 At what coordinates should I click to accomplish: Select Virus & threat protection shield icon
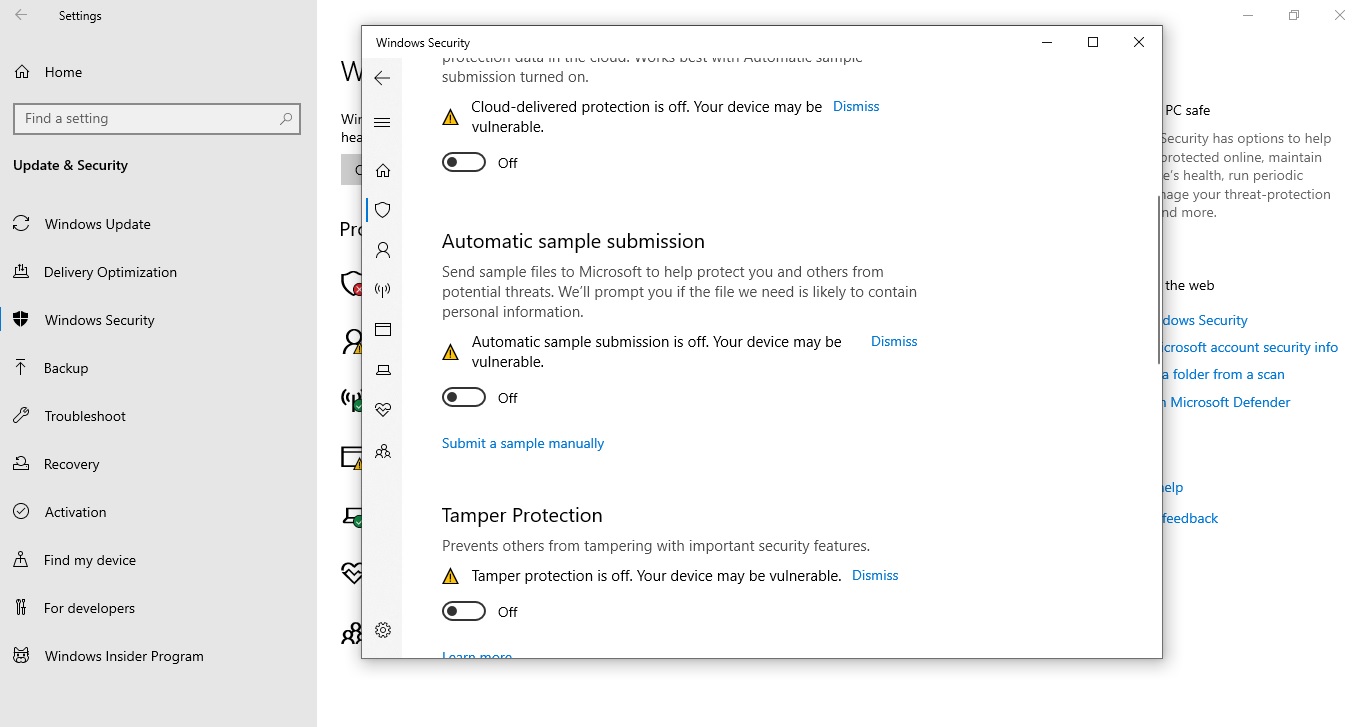(382, 210)
